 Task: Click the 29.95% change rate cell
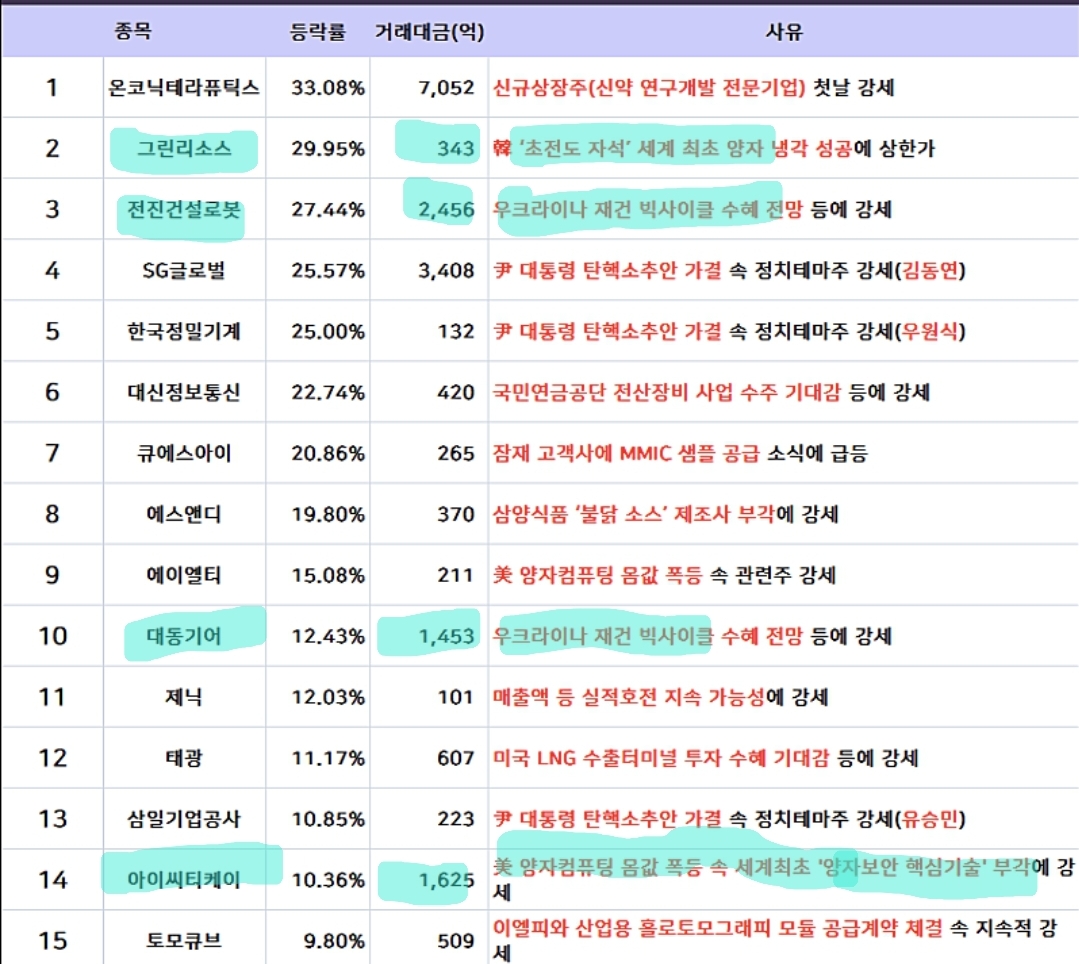coord(328,149)
